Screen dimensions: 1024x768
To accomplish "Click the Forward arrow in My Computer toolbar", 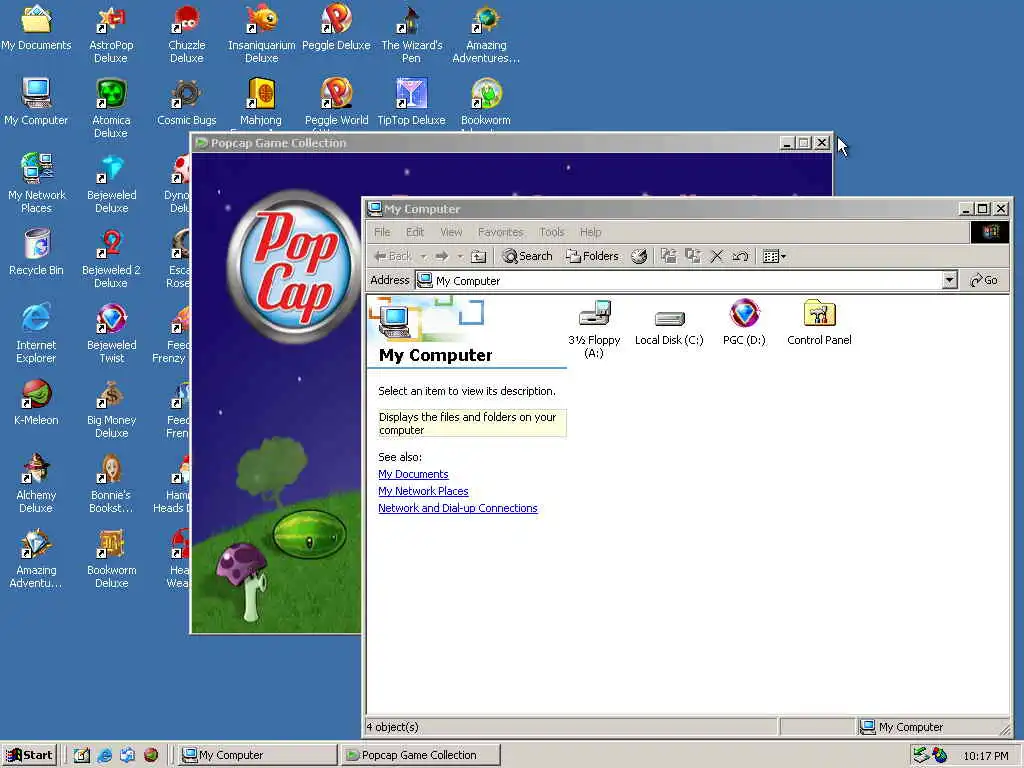I will pos(442,256).
